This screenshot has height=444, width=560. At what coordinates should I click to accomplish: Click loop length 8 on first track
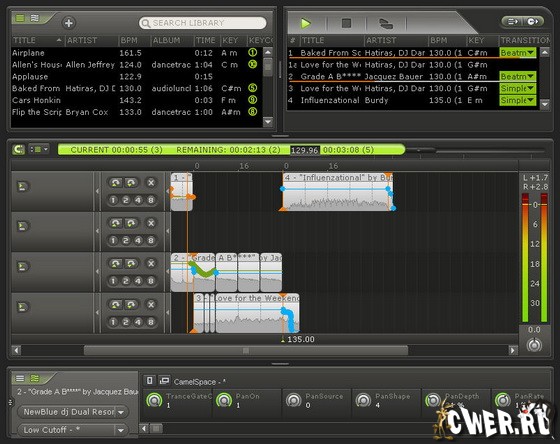point(151,200)
